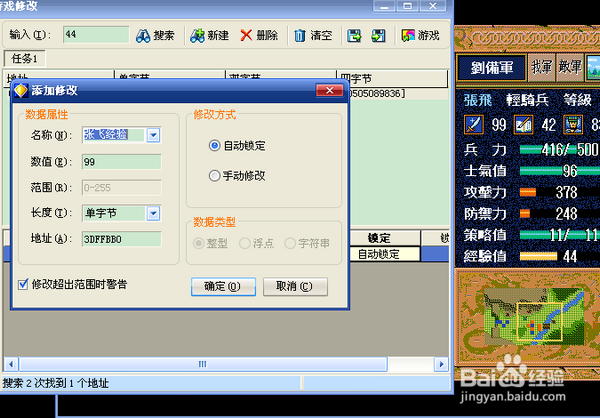Click the 兵力 troop strength bar
600x418 pixels.
point(560,150)
